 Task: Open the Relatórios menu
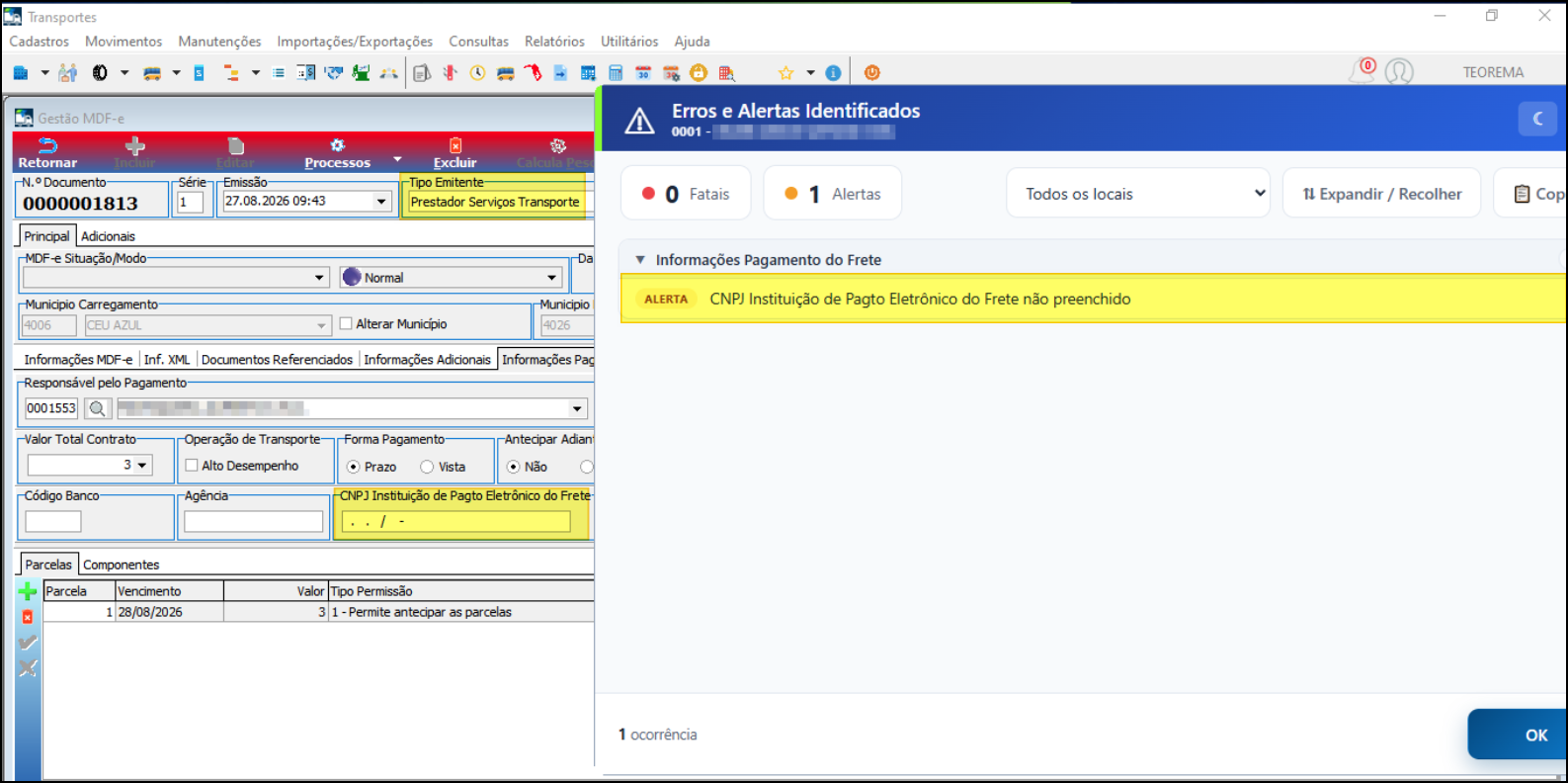coord(554,42)
